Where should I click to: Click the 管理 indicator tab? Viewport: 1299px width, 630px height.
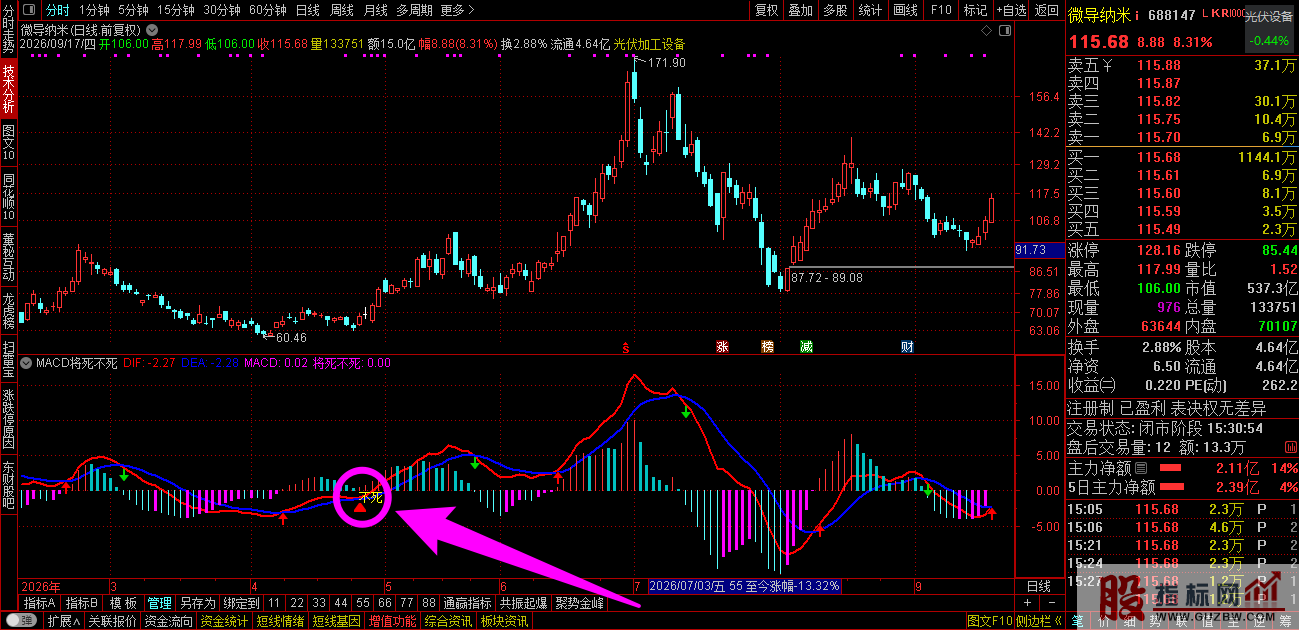coord(159,603)
